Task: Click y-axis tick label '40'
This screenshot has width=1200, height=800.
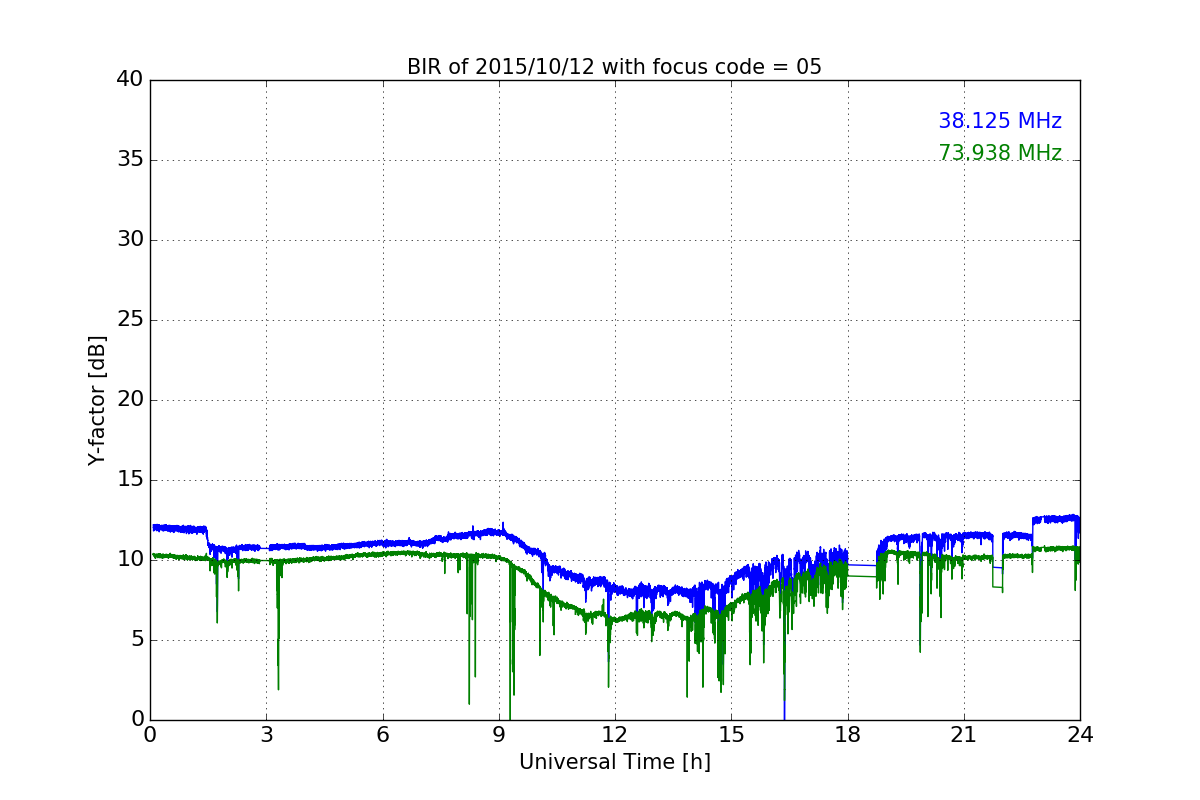Action: point(130,80)
